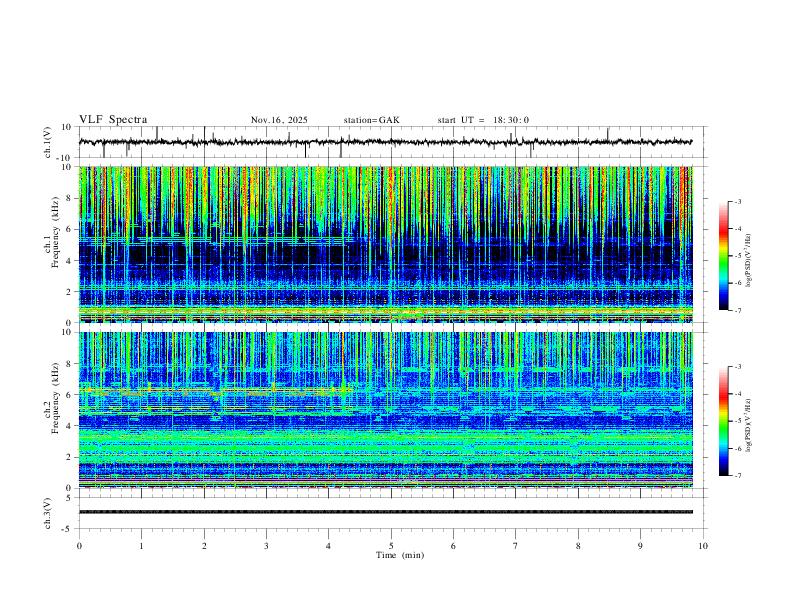The image size is (792, 612).
Task: Click the ch.1 spectrogram panel
Action: pyautogui.click(x=386, y=244)
